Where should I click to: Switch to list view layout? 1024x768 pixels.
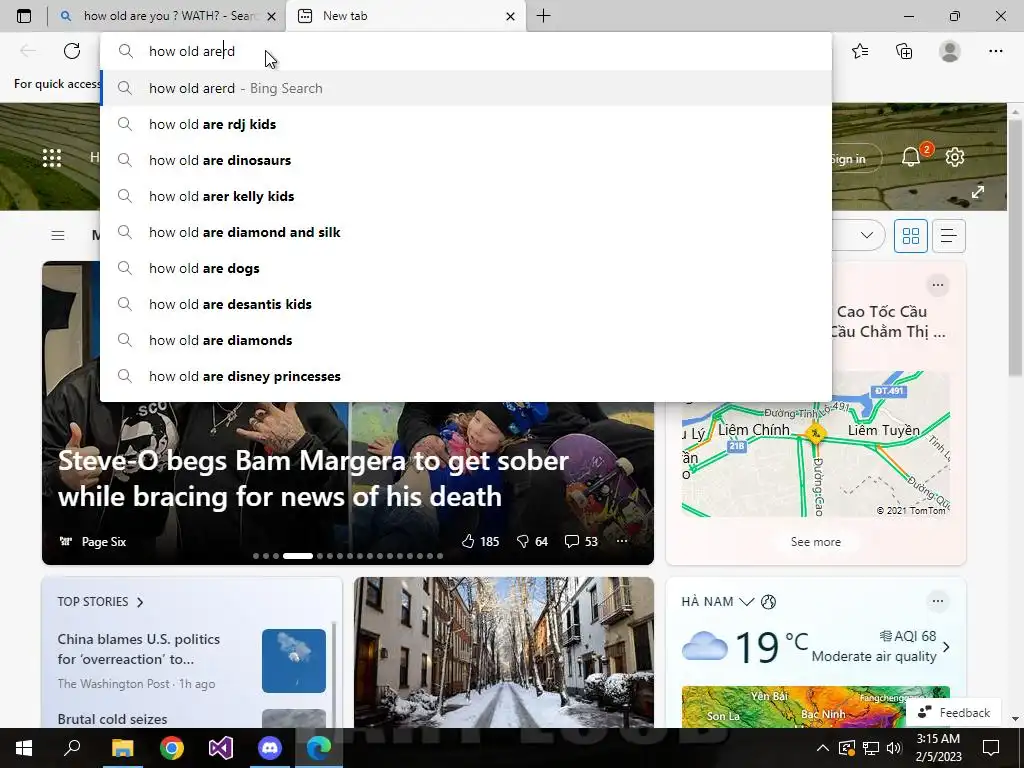coord(948,235)
